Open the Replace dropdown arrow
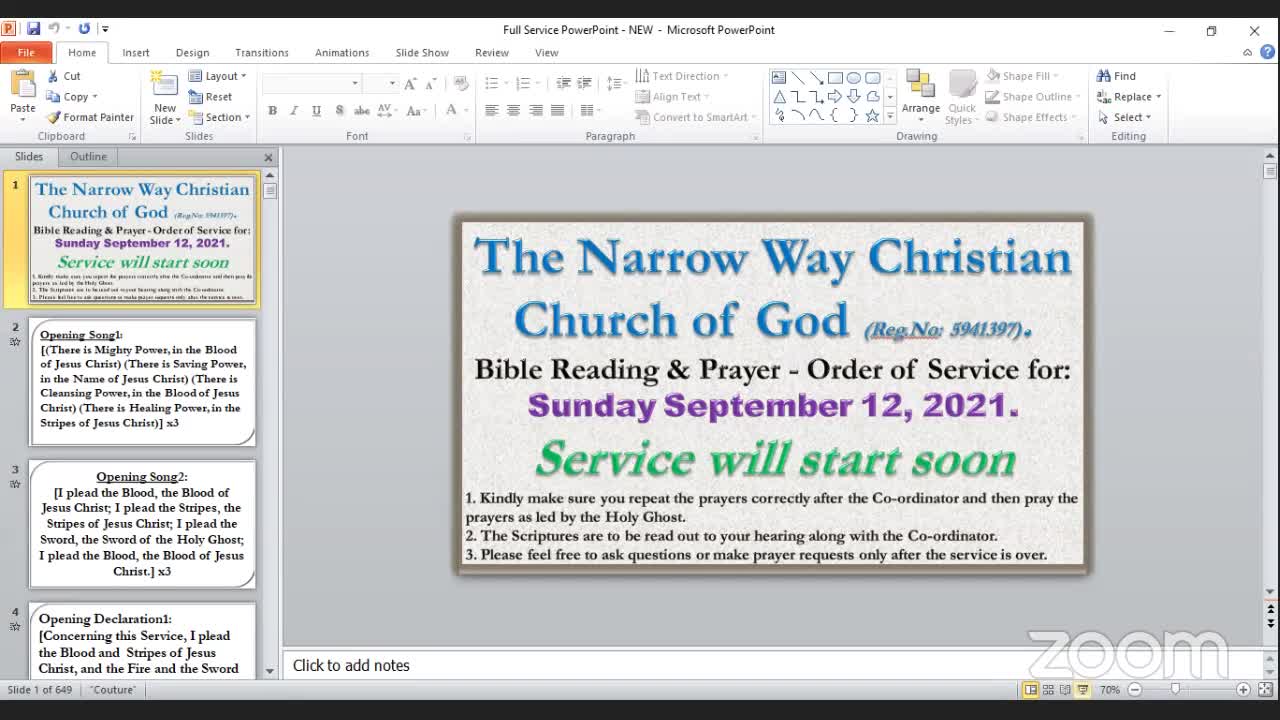The height and width of the screenshot is (720, 1280). point(1158,97)
